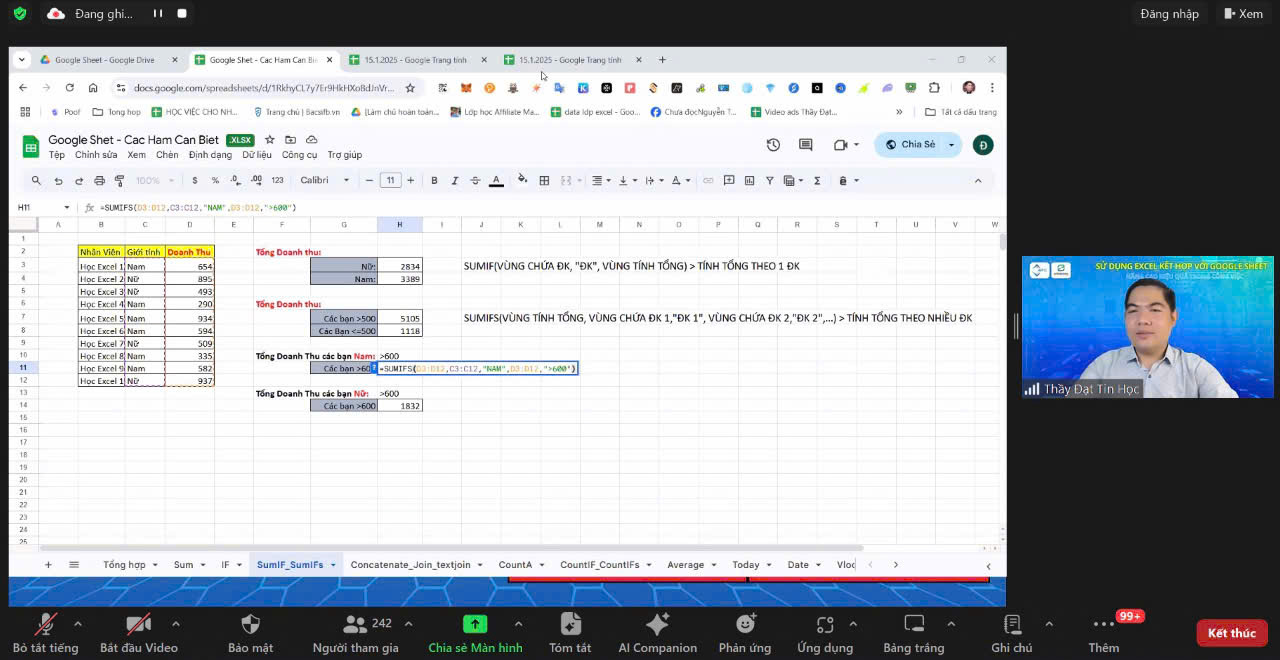Open the horizontal align dropdown
The width and height of the screenshot is (1280, 660).
(x=601, y=181)
